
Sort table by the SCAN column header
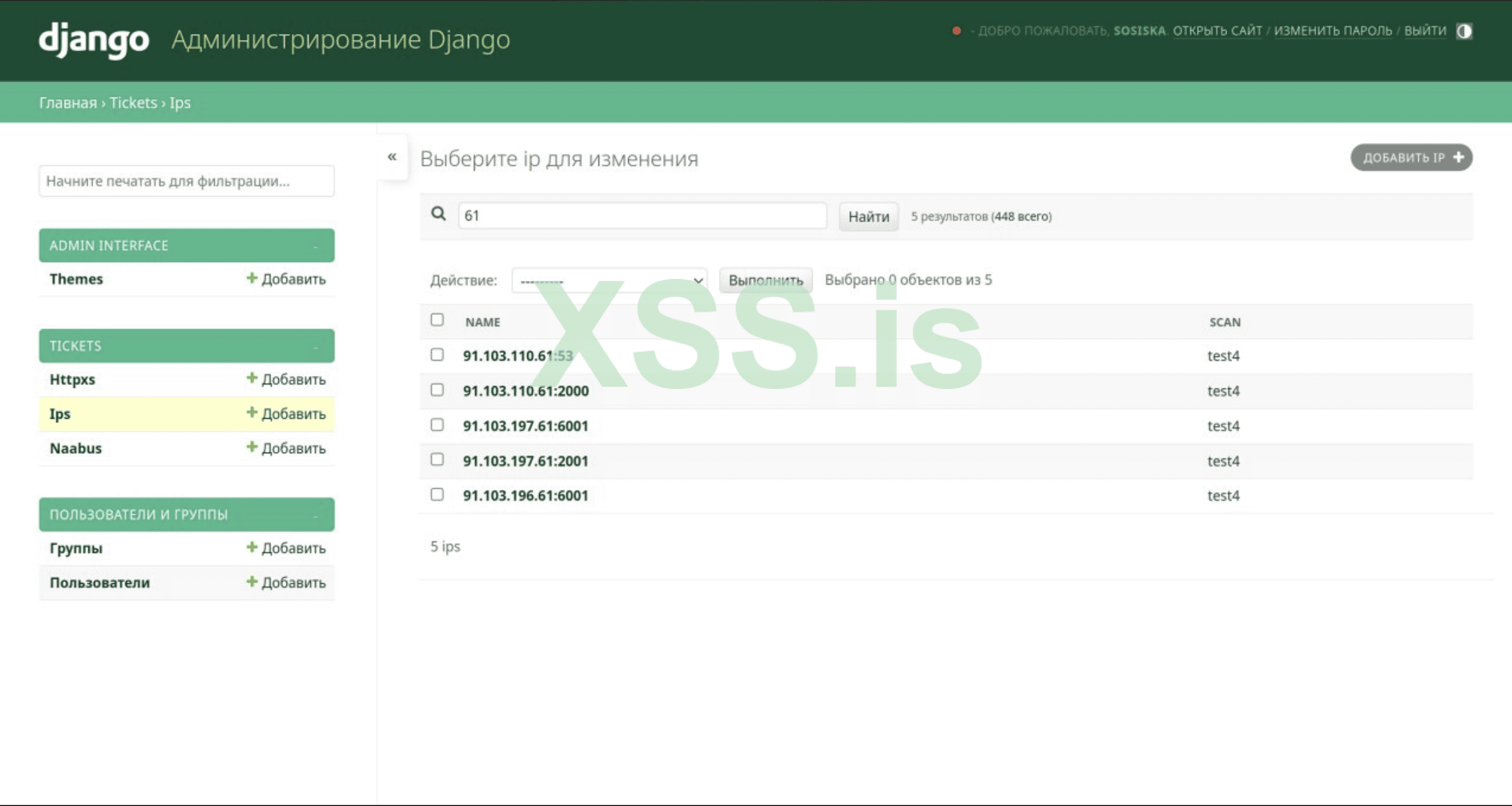[1225, 322]
